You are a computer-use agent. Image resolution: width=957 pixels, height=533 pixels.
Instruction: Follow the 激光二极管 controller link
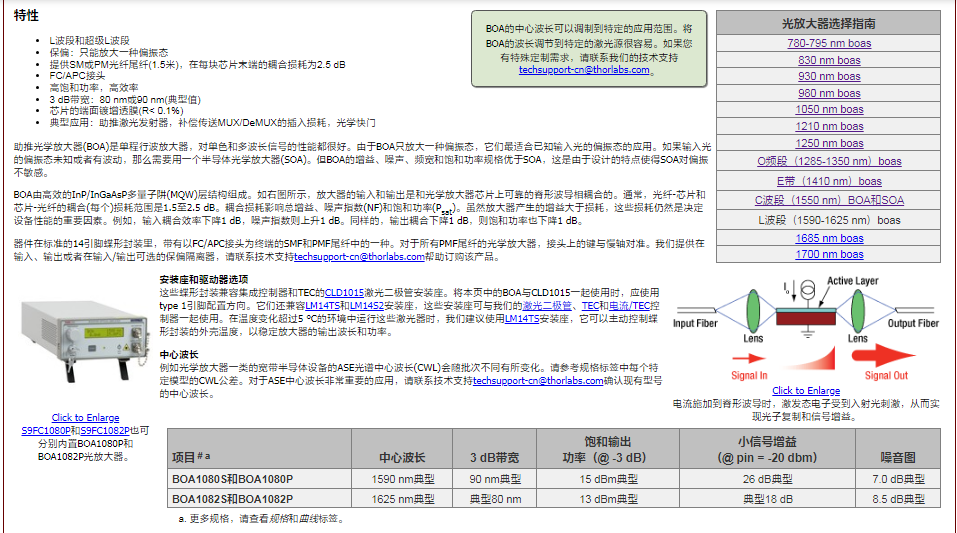[x=546, y=303]
